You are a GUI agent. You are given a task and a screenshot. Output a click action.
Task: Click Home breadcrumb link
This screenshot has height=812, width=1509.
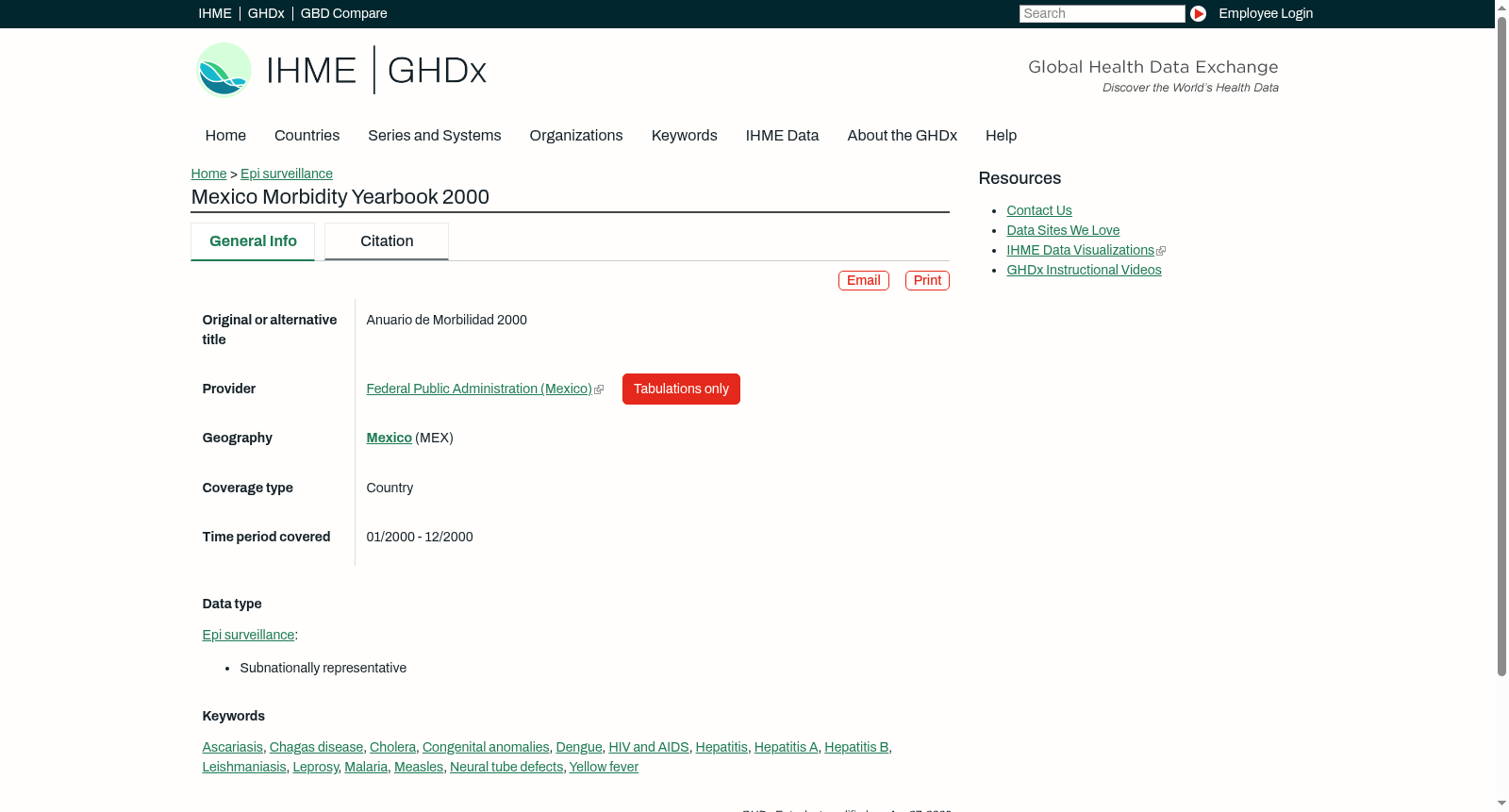(x=208, y=174)
